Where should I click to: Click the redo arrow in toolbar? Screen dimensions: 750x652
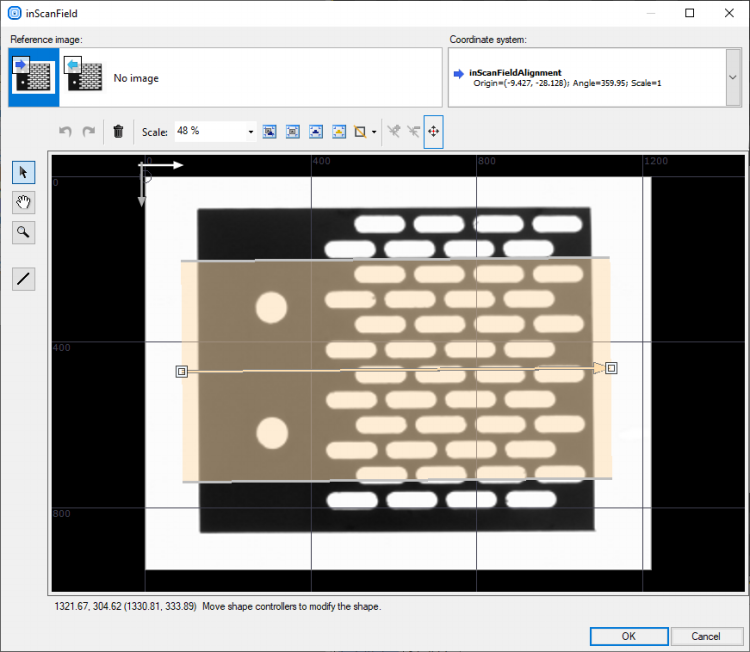[x=89, y=131]
